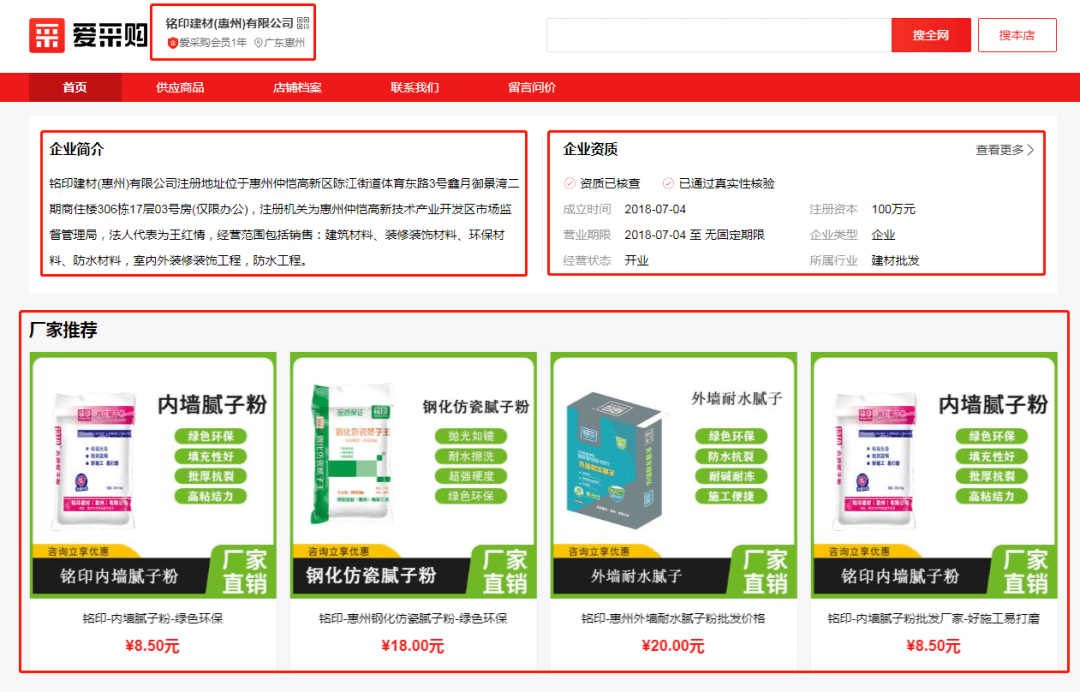Click the 搜全网 search button
The width and height of the screenshot is (1080, 692).
coord(931,35)
